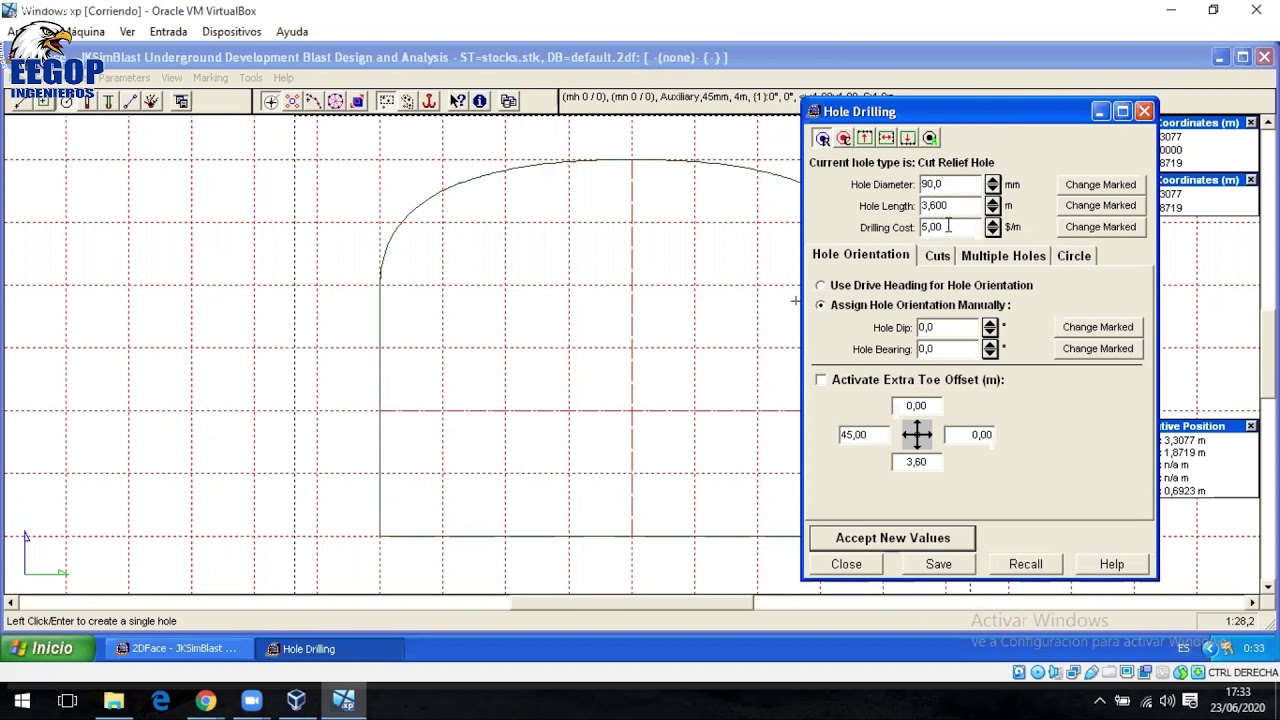
Task: Click the Windows Start button on host taskbar
Action: [x=22, y=701]
